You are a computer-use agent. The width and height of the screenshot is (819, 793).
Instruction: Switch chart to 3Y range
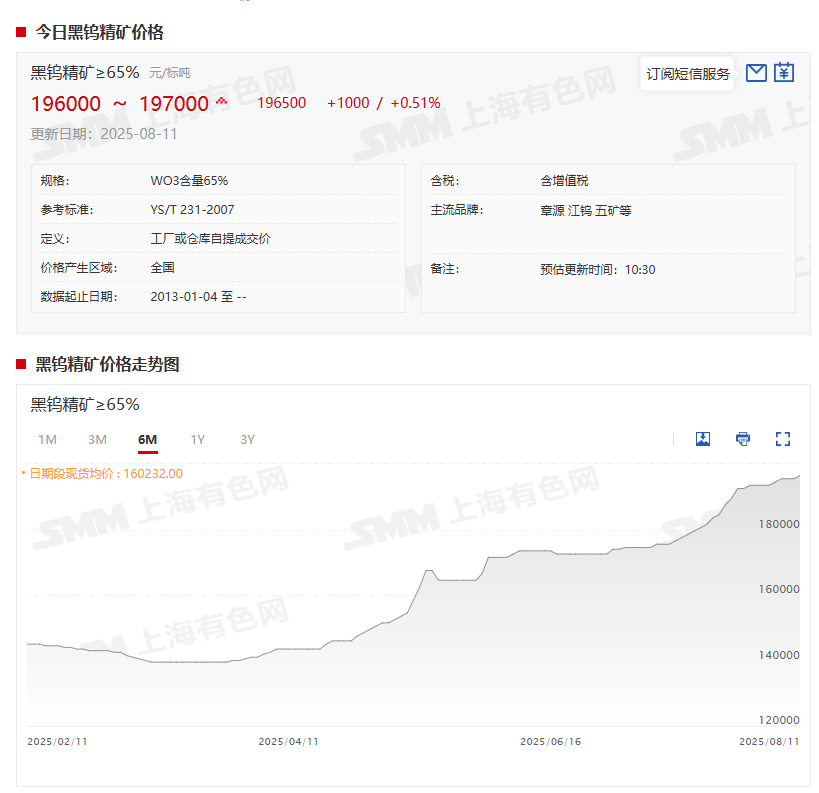pyautogui.click(x=247, y=440)
